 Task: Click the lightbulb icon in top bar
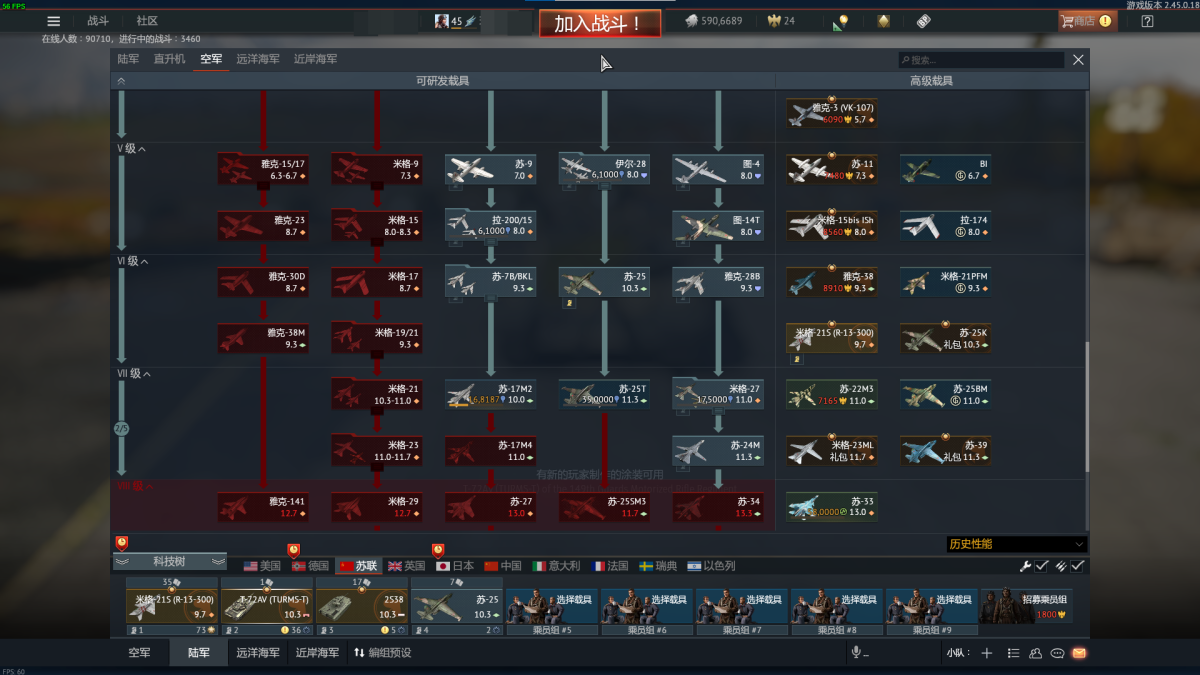[842, 21]
